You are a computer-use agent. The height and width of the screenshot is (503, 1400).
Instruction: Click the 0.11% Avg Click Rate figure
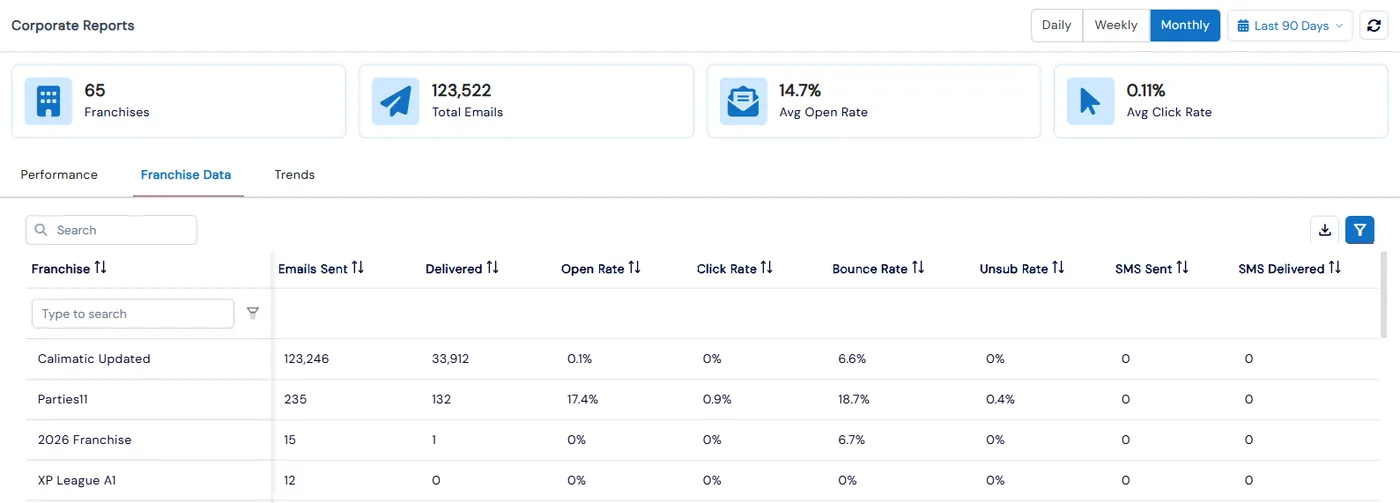pyautogui.click(x=1146, y=90)
